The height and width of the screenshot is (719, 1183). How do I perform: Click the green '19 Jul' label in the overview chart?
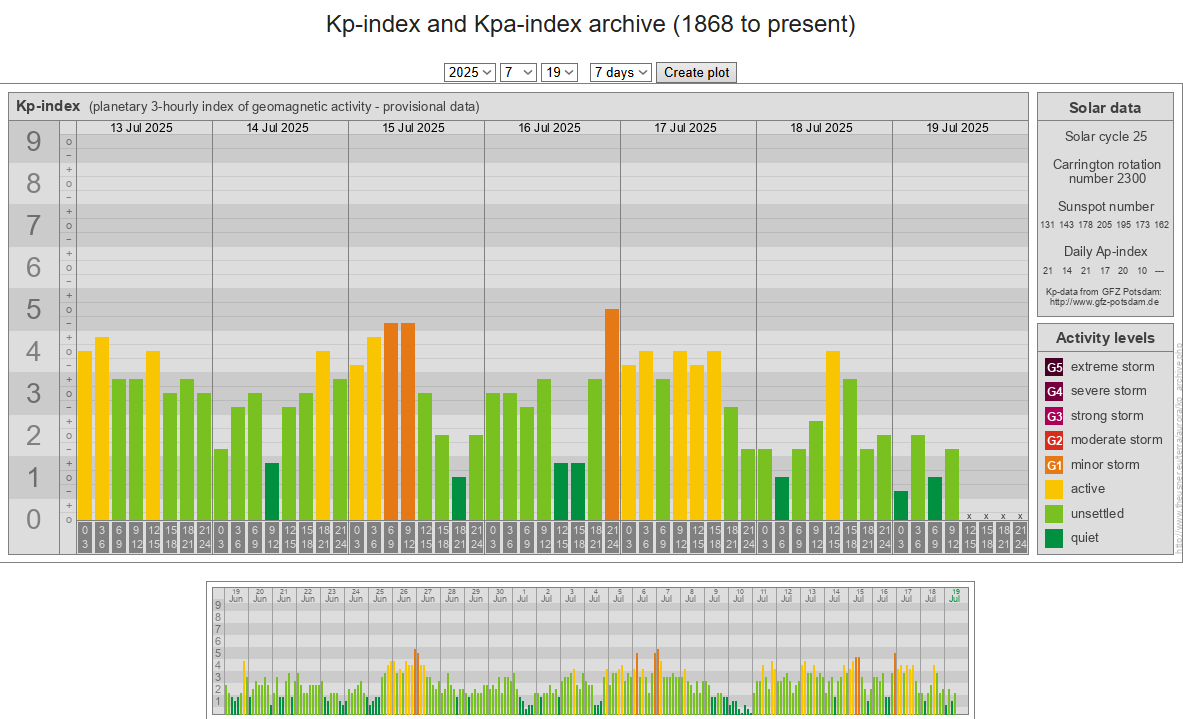coord(955,595)
